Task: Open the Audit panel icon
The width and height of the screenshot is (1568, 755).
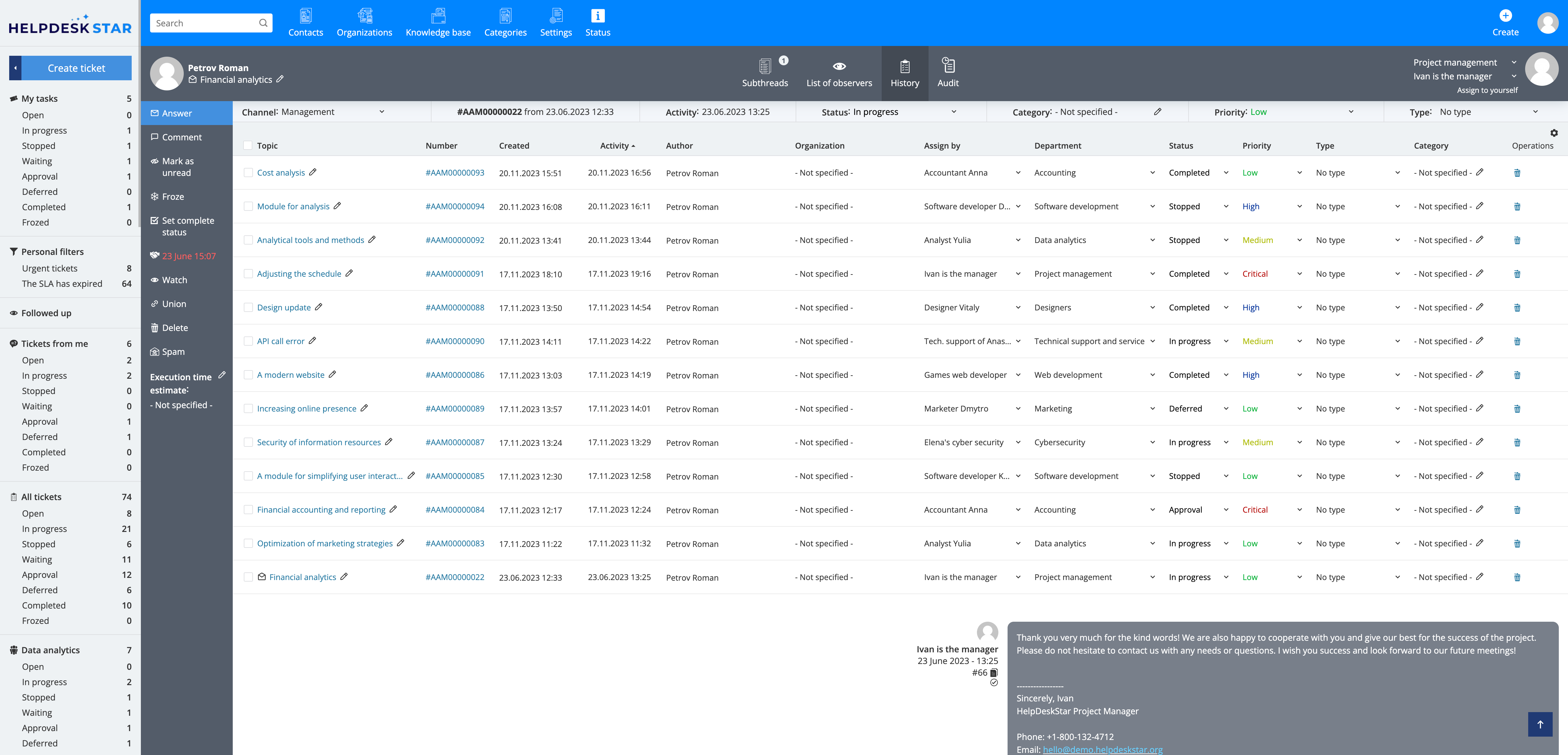Action: (x=948, y=65)
